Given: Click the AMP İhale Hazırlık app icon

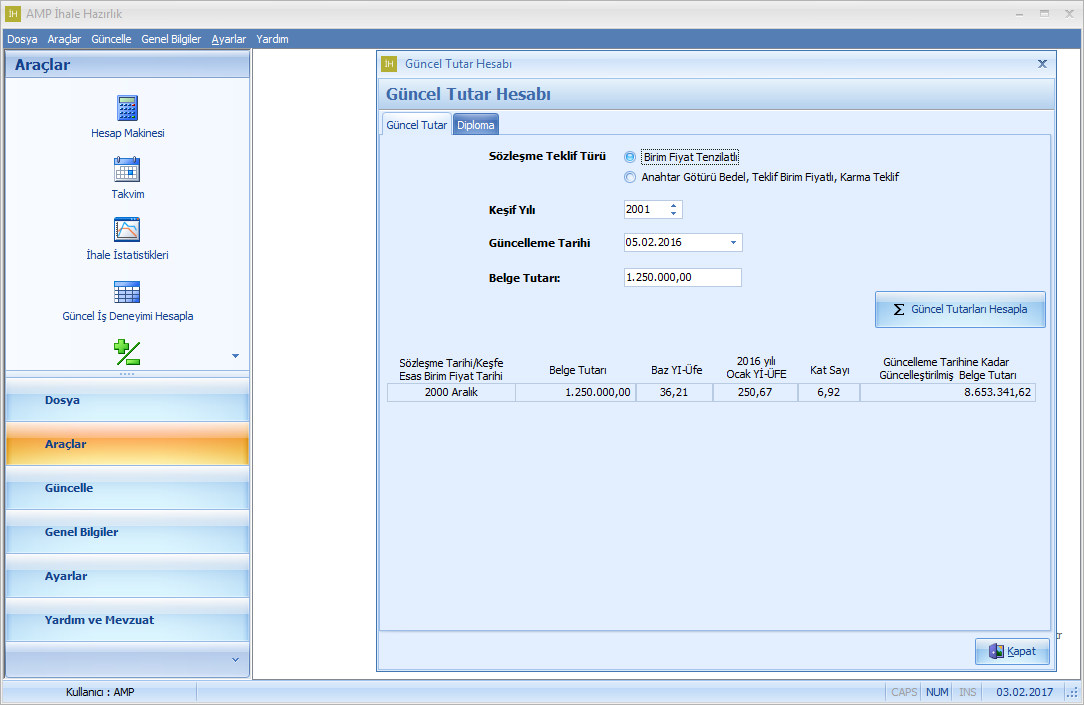Looking at the screenshot, I should (13, 14).
